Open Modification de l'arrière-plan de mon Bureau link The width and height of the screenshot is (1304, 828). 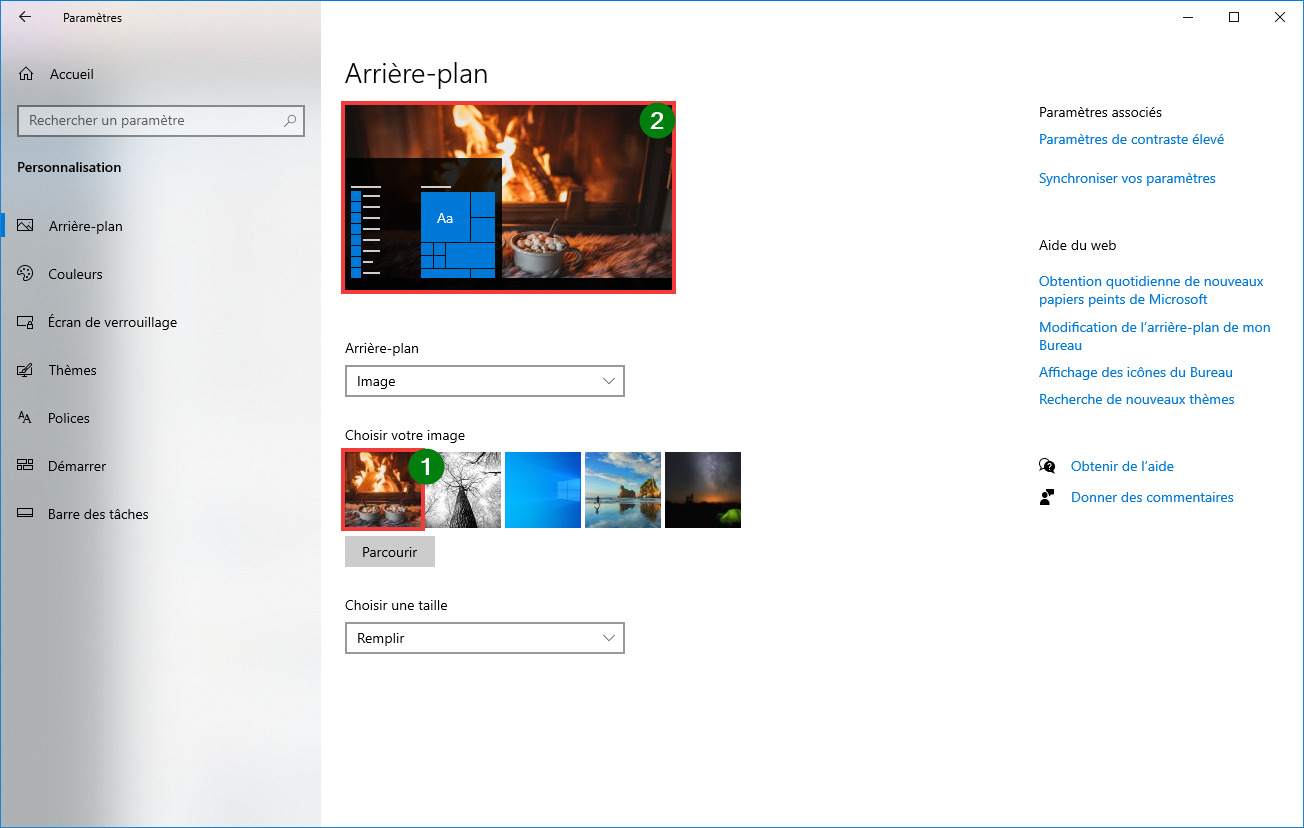click(1155, 336)
